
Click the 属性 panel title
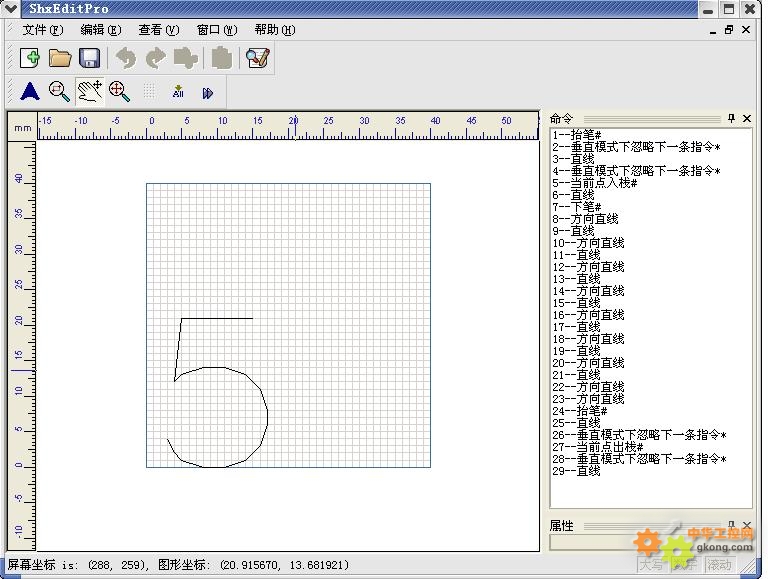561,526
